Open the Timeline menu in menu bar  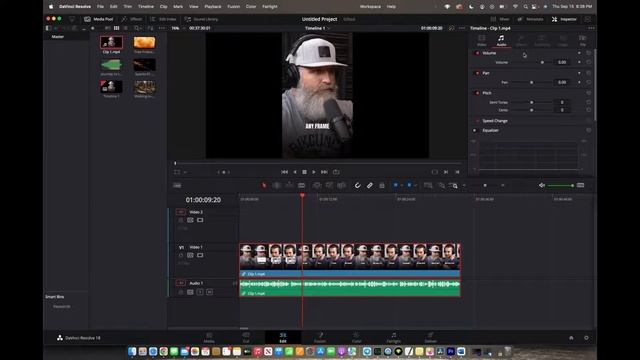[x=146, y=7]
